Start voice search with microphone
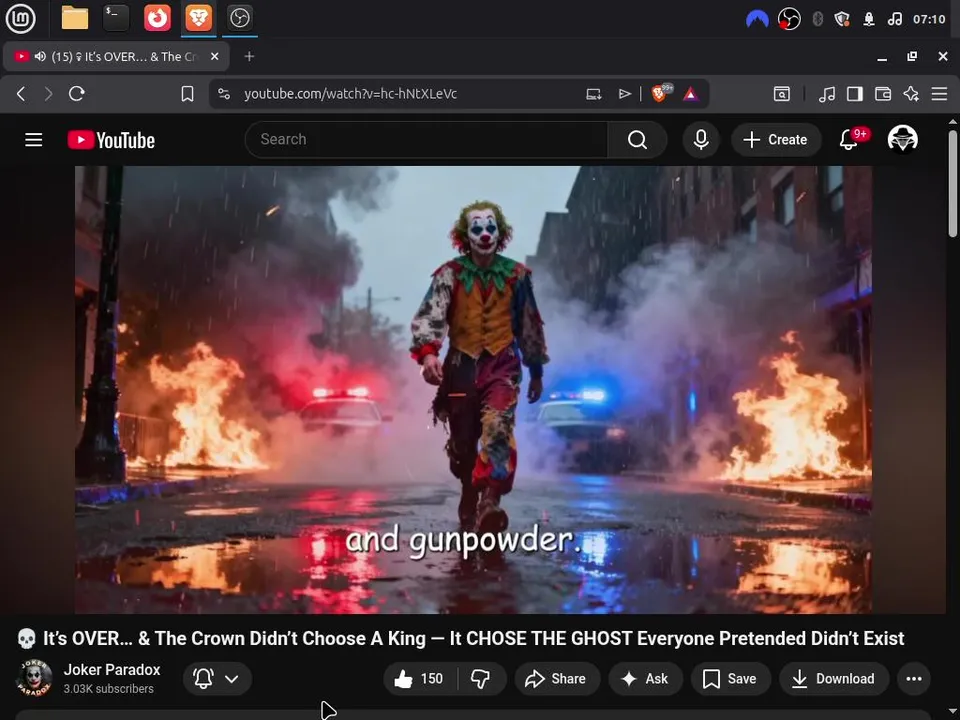 (701, 140)
